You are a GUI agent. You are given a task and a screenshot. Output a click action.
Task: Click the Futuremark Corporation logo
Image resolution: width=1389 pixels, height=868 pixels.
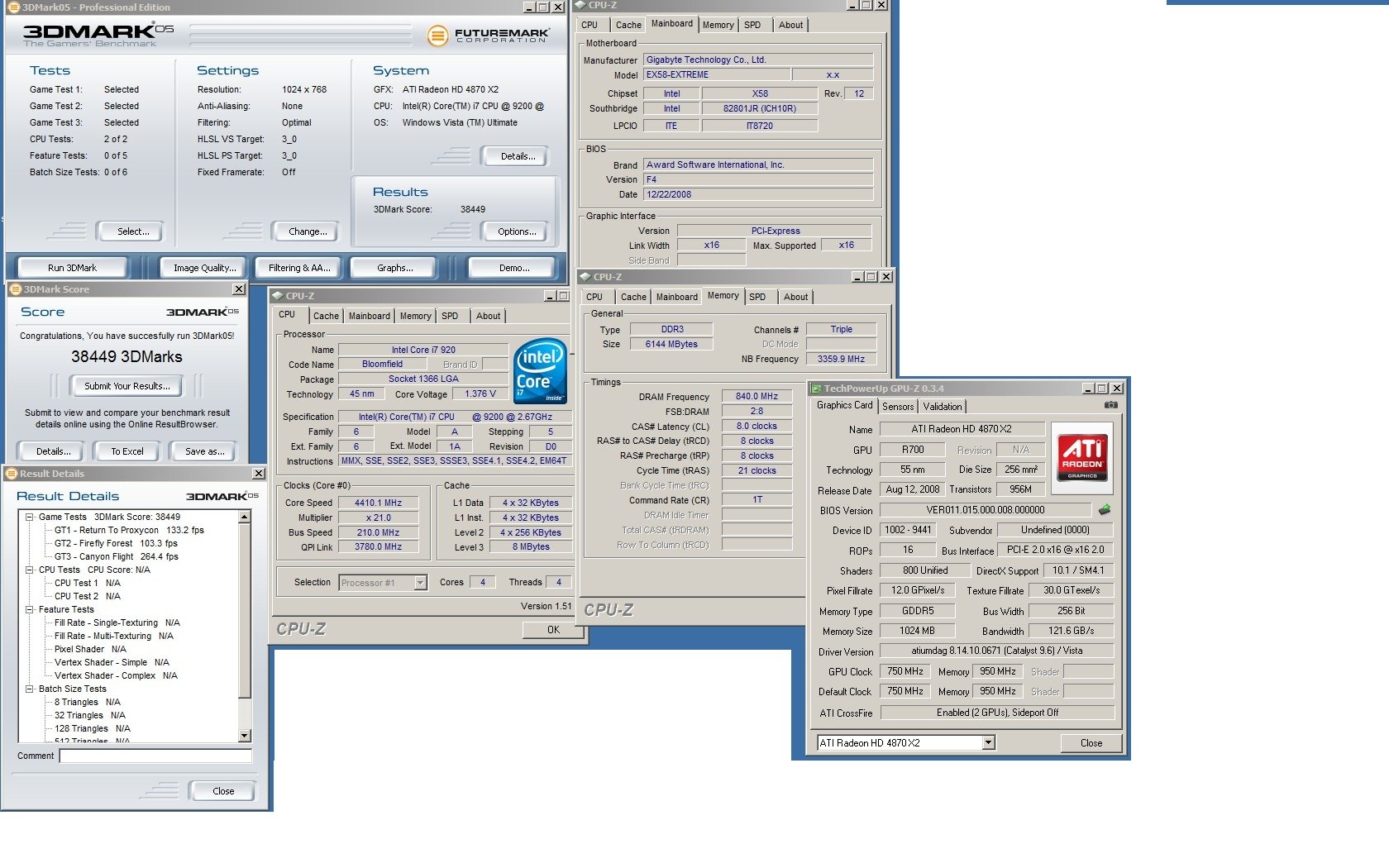point(489,36)
